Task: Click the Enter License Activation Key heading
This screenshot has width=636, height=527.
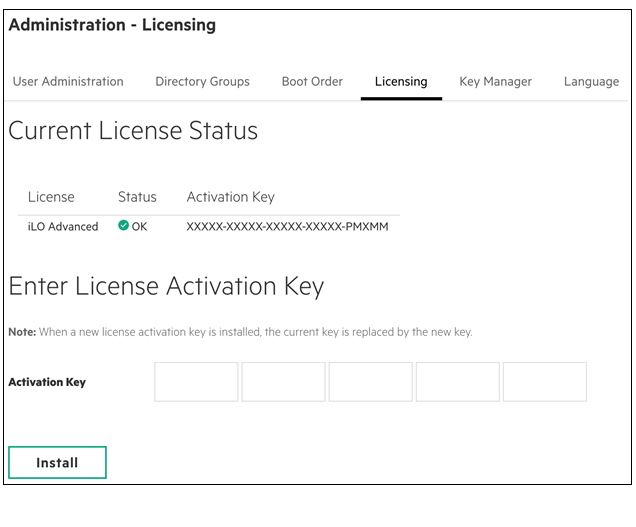Action: 166,286
